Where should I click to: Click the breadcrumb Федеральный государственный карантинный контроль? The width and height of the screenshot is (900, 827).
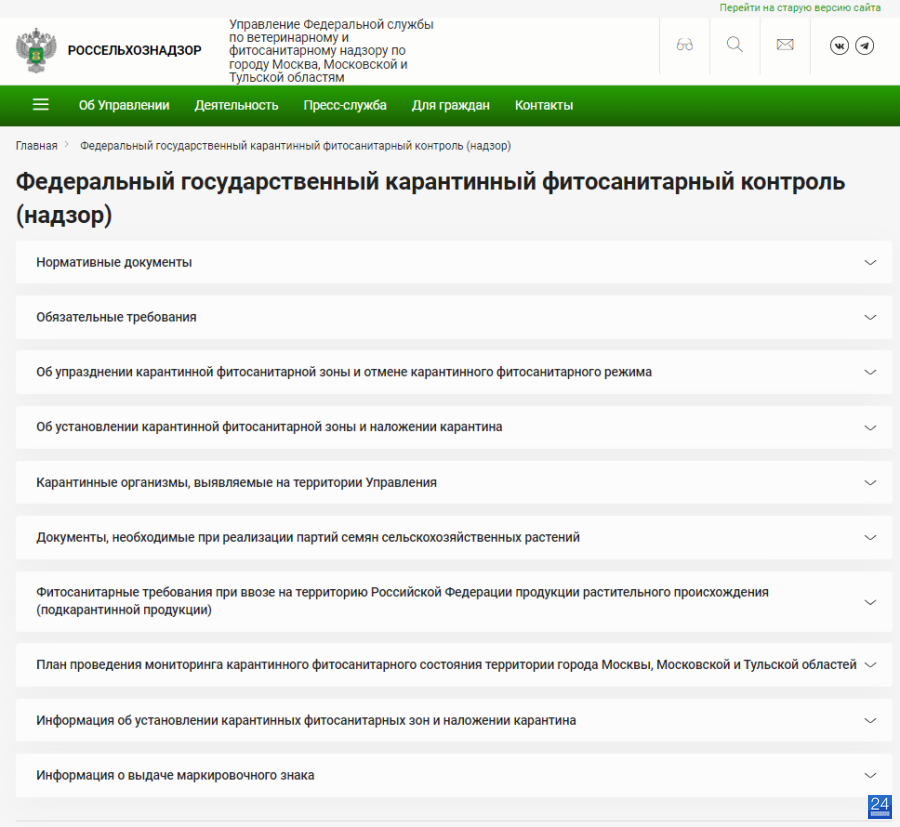coord(296,146)
